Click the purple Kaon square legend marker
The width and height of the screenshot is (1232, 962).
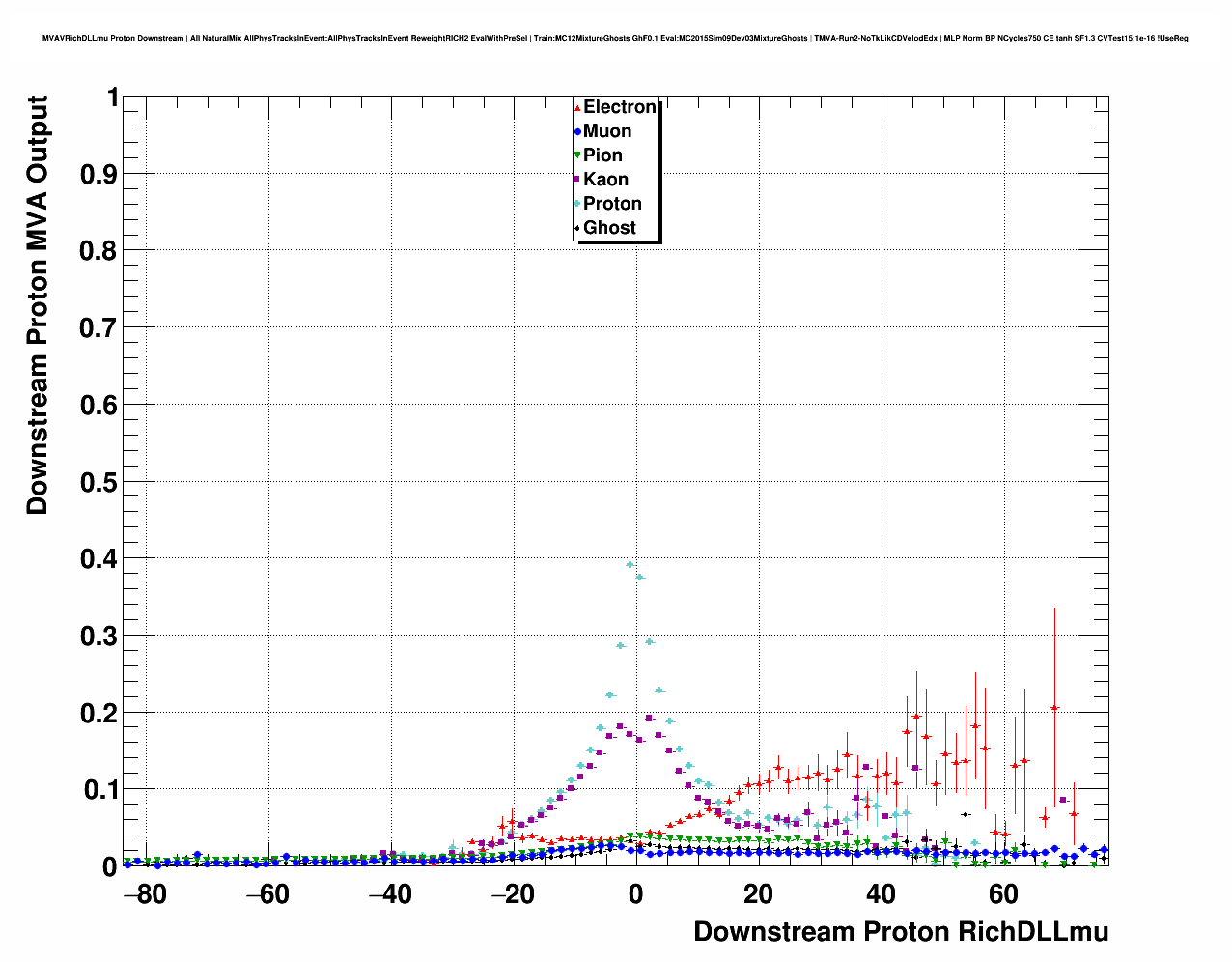point(578,180)
